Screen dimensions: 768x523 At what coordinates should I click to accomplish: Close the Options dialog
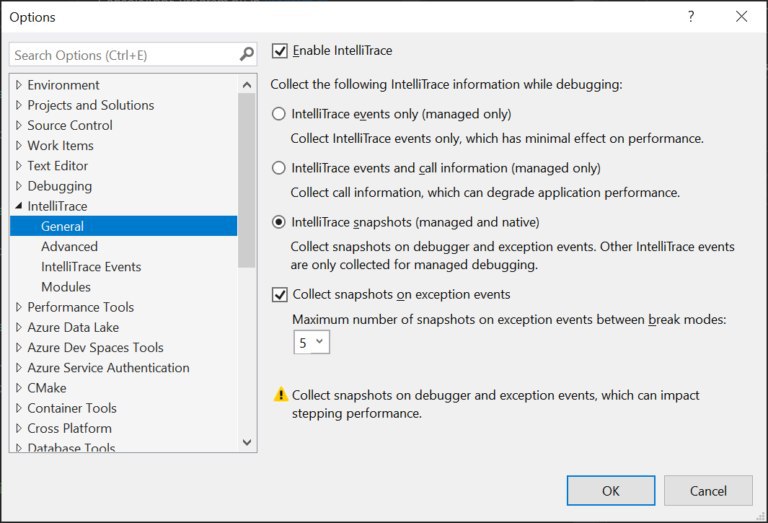[742, 17]
